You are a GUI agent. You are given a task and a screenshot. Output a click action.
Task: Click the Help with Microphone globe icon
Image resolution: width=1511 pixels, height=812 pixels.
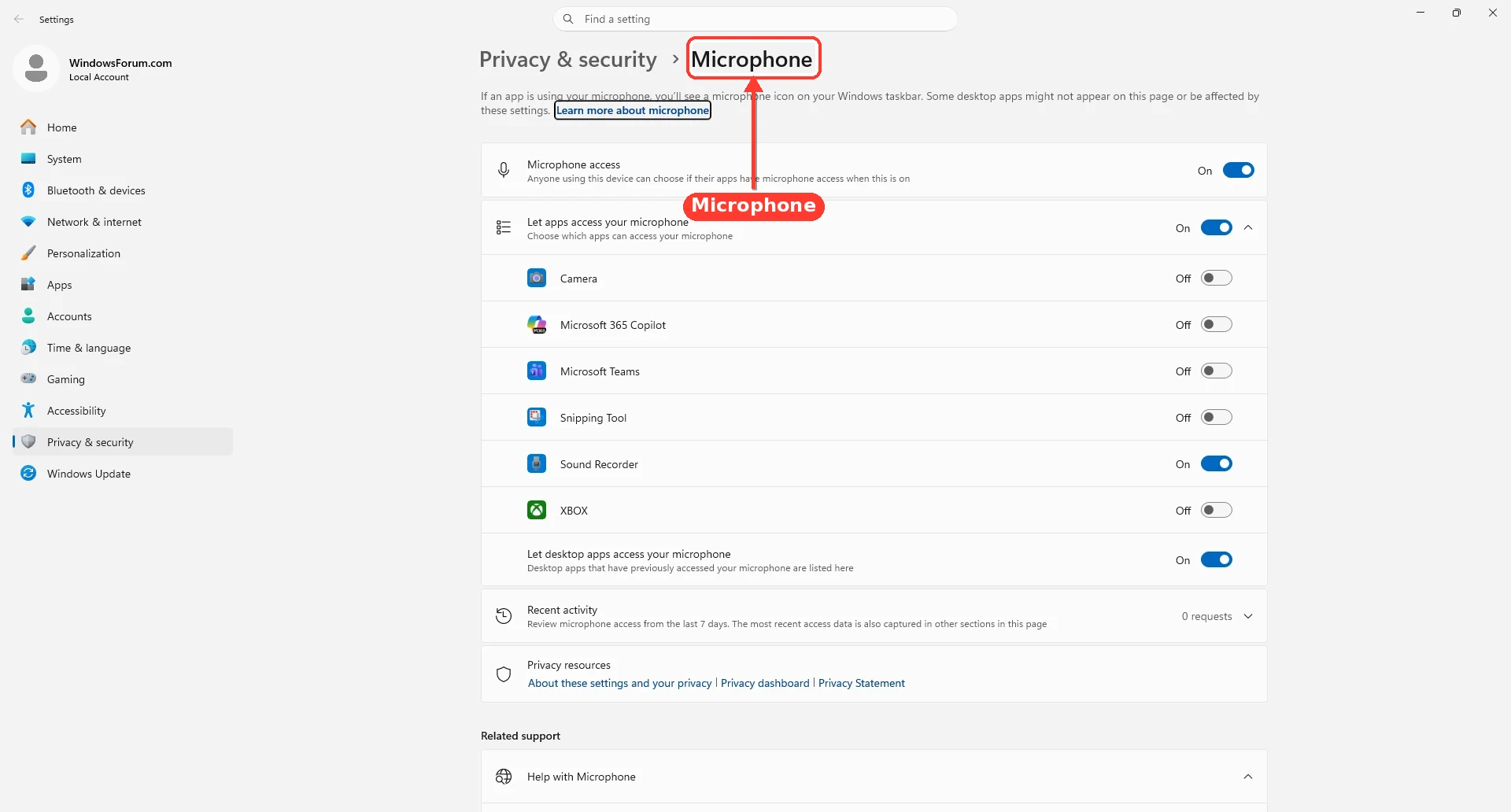[504, 777]
